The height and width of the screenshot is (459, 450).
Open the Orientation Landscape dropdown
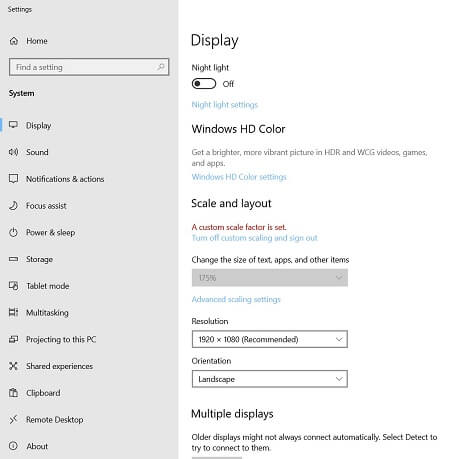click(270, 379)
